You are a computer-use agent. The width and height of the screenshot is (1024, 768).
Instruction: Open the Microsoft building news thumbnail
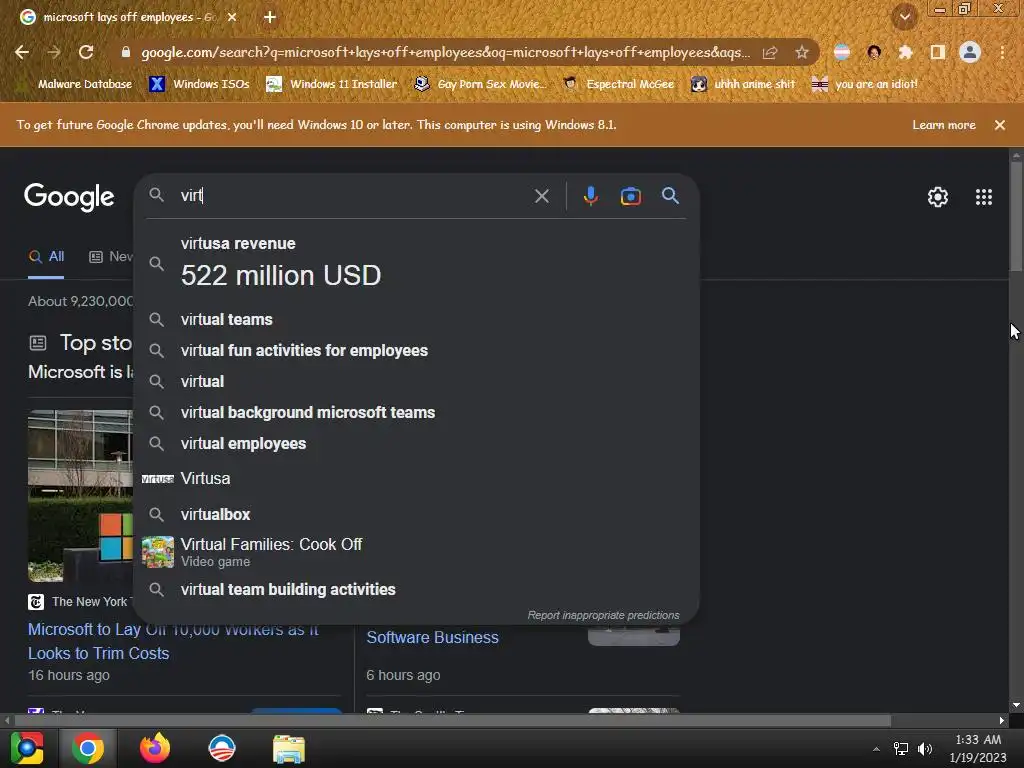point(80,496)
